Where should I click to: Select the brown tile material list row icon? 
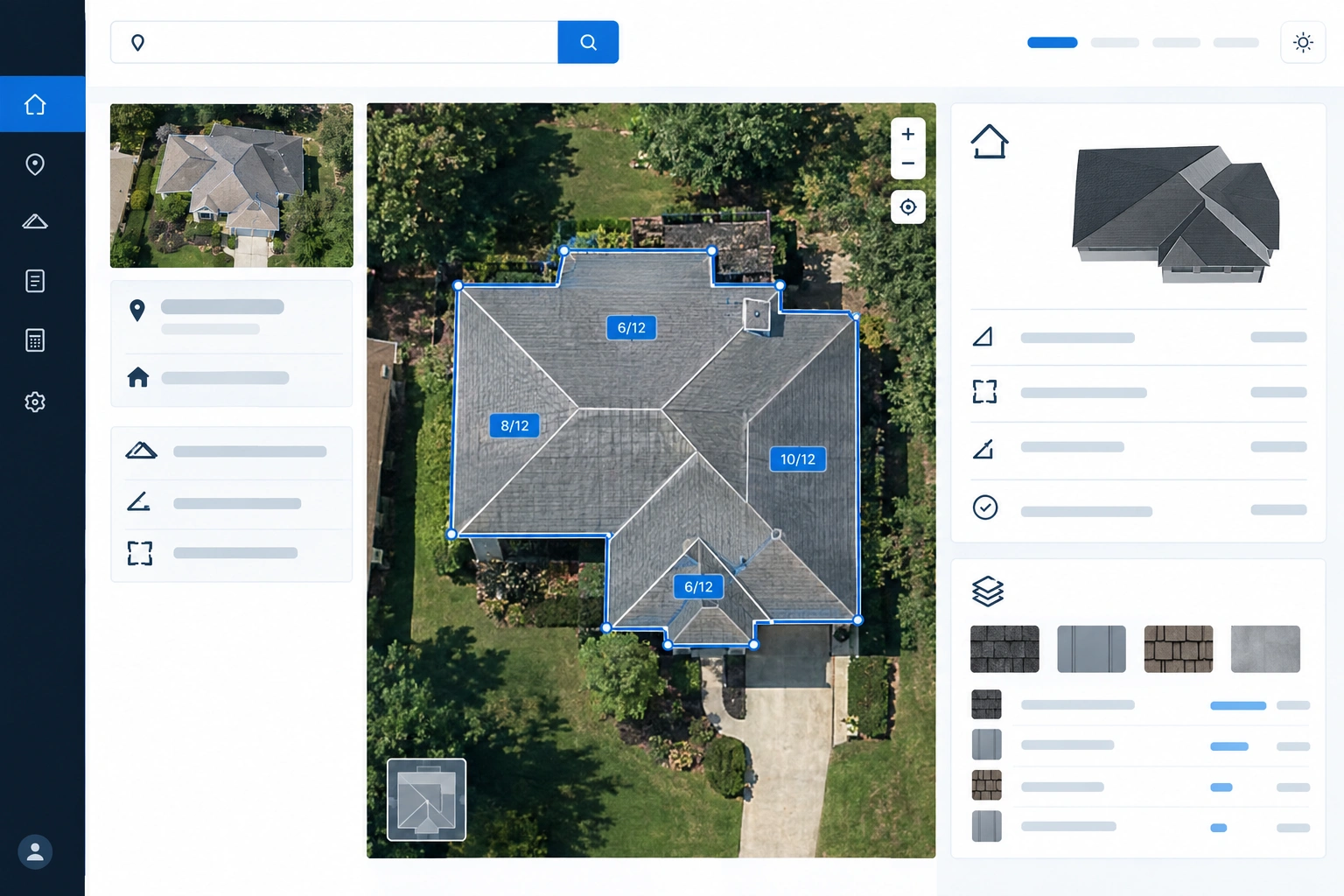click(x=986, y=785)
